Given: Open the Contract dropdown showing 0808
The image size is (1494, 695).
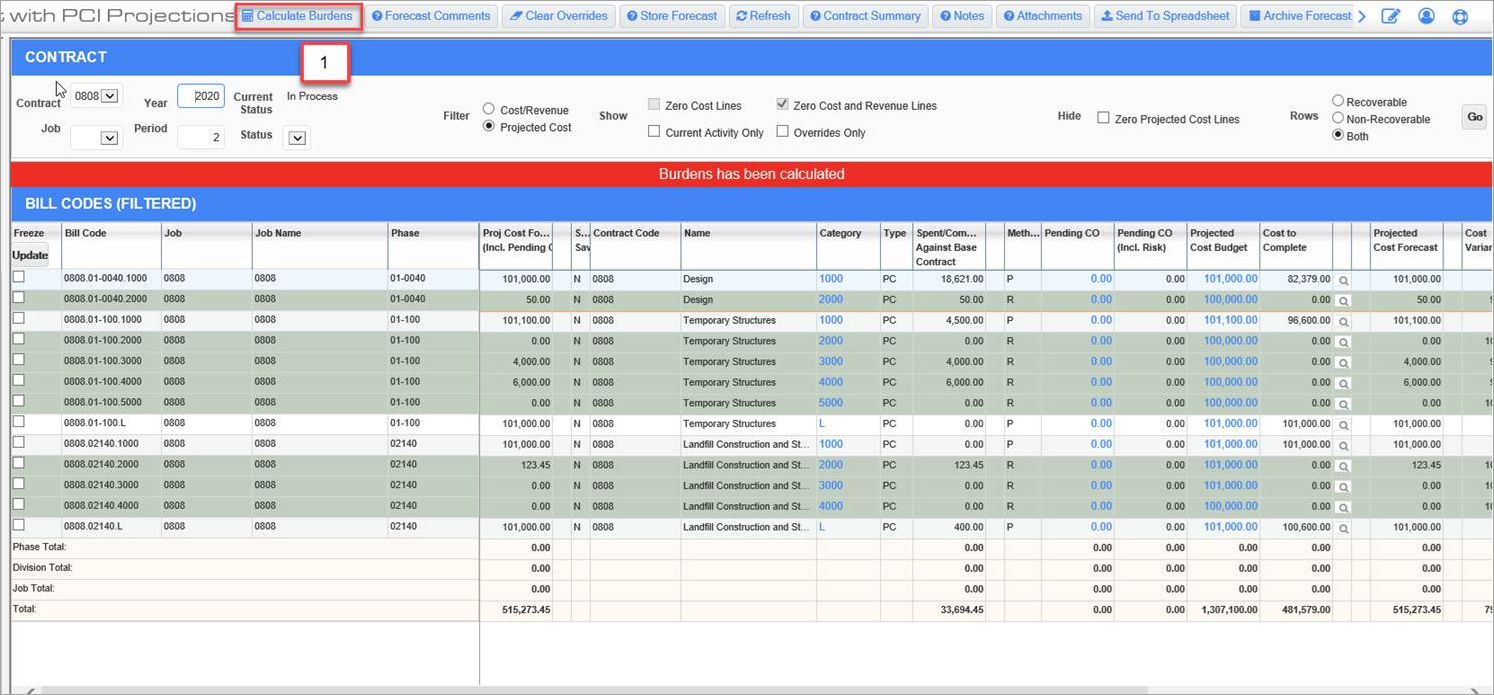Looking at the screenshot, I should 110,96.
